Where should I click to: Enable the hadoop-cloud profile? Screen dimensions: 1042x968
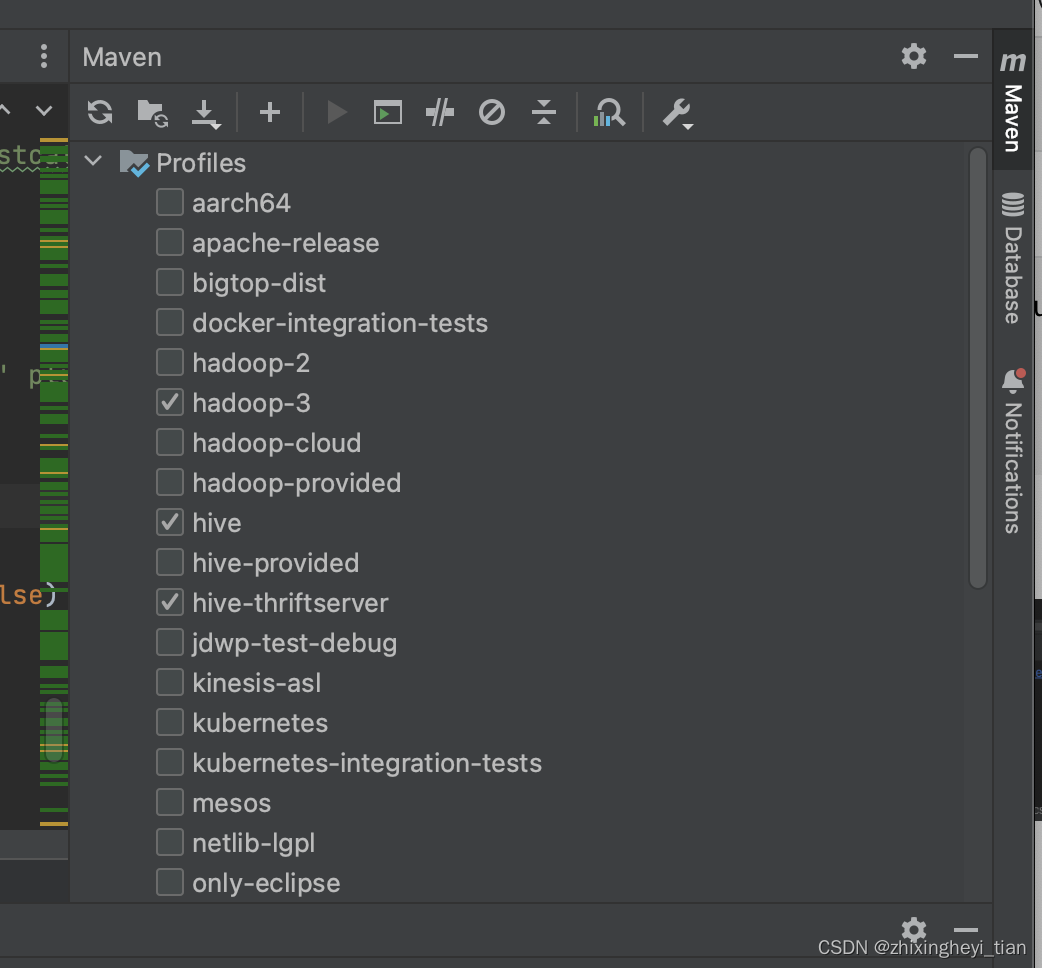tap(170, 442)
